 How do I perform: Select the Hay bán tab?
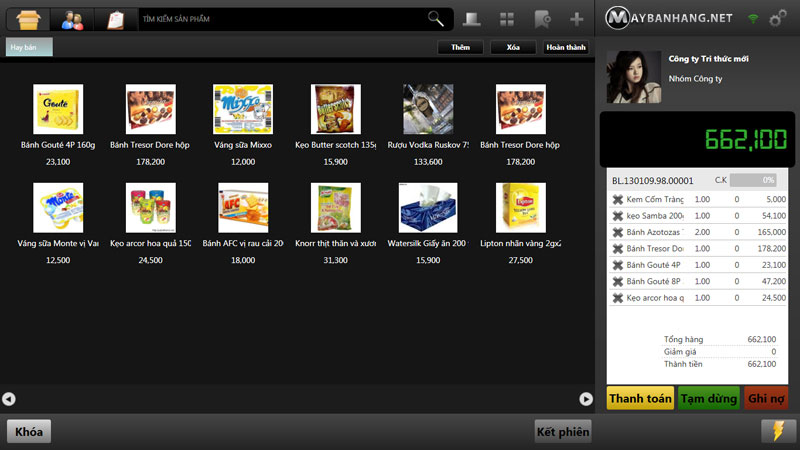(x=29, y=47)
